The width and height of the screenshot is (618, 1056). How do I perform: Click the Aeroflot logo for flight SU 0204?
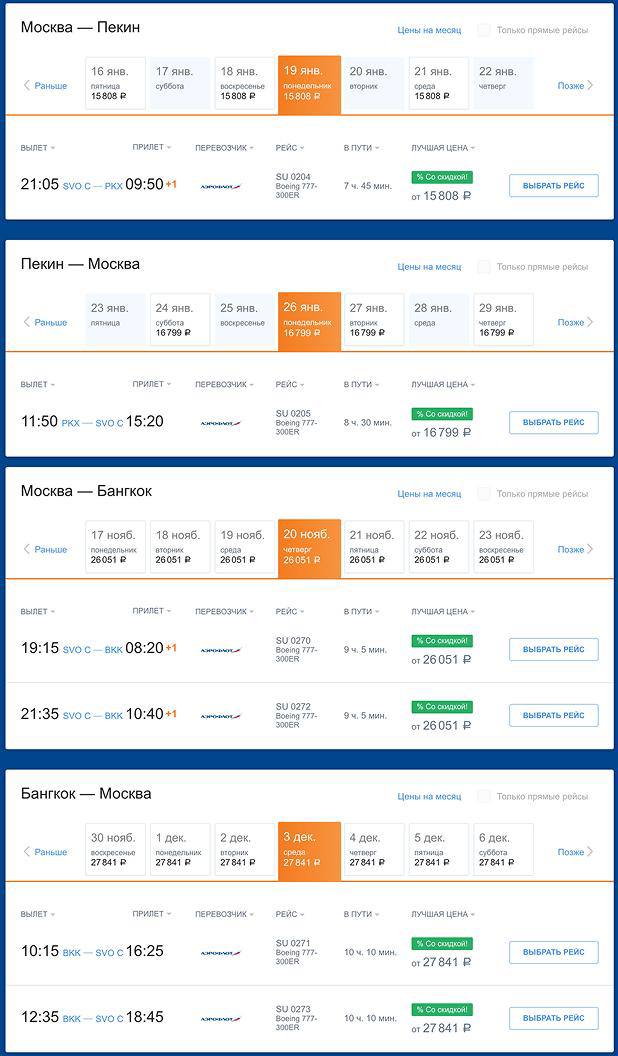tap(220, 187)
